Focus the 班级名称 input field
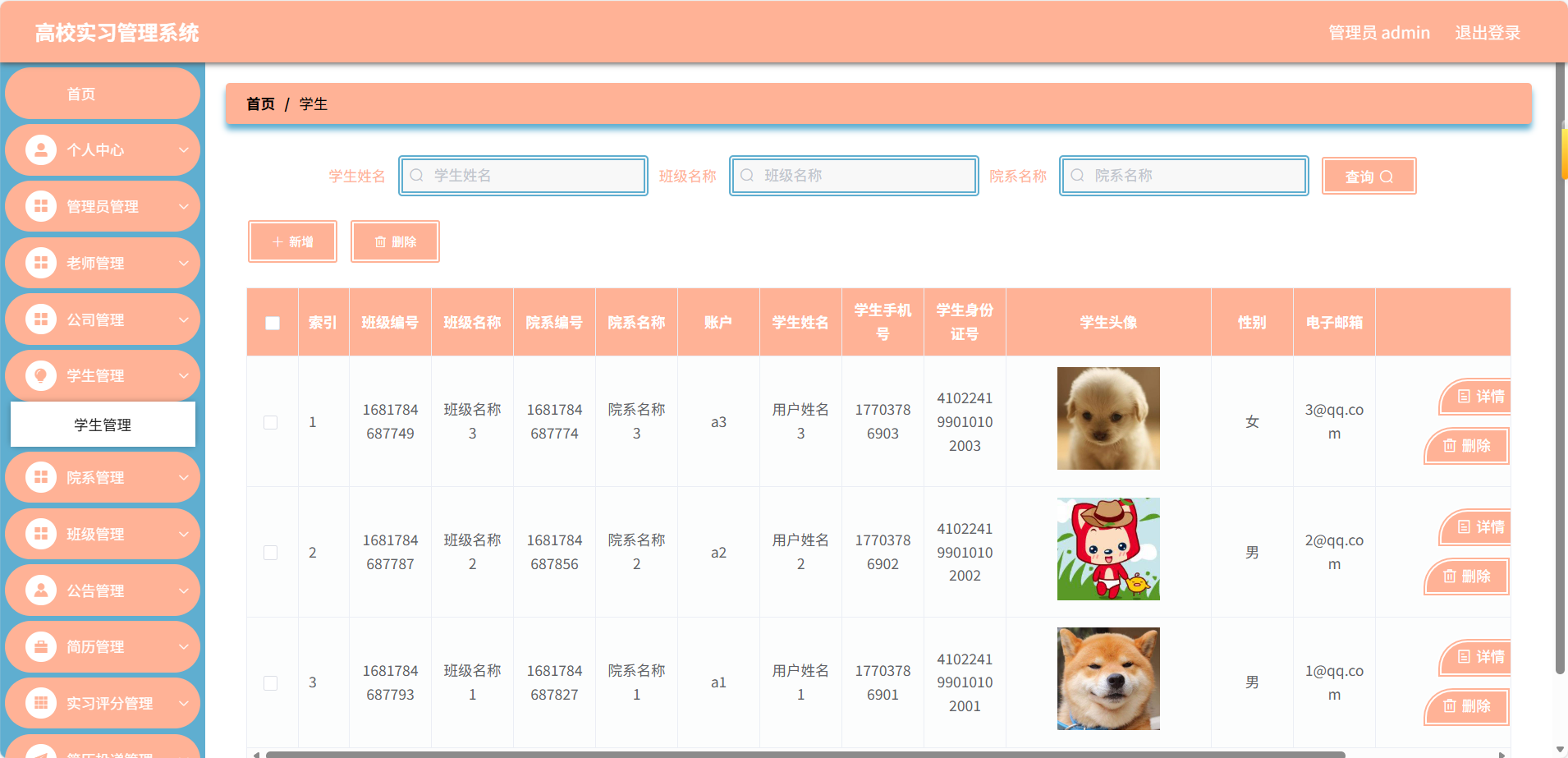Viewport: 1568px width, 758px height. (854, 176)
